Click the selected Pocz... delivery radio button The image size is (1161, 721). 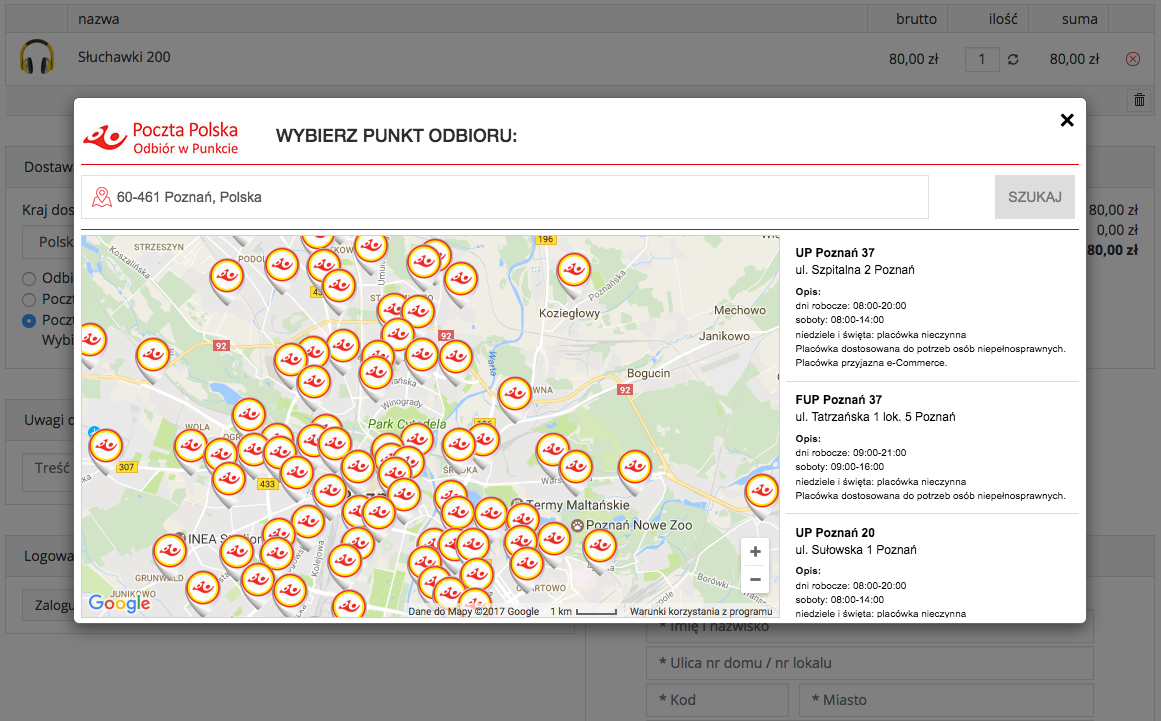[x=29, y=321]
